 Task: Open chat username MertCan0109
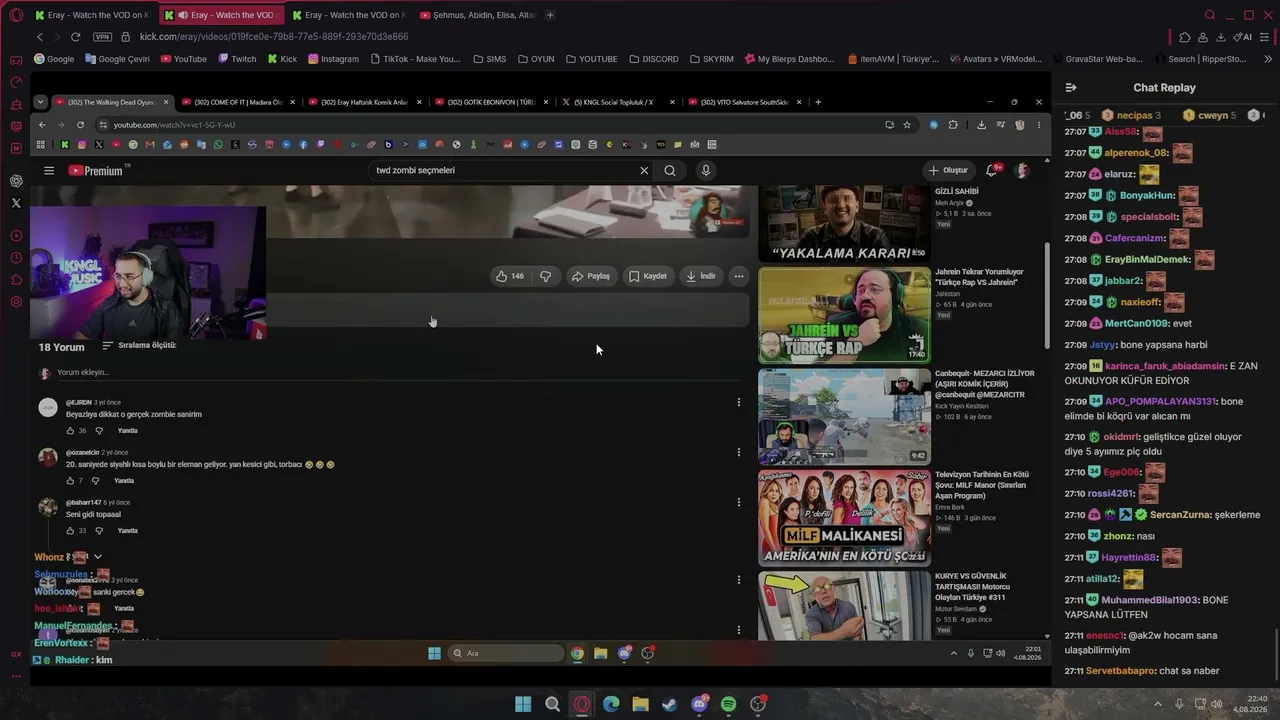pos(1136,323)
